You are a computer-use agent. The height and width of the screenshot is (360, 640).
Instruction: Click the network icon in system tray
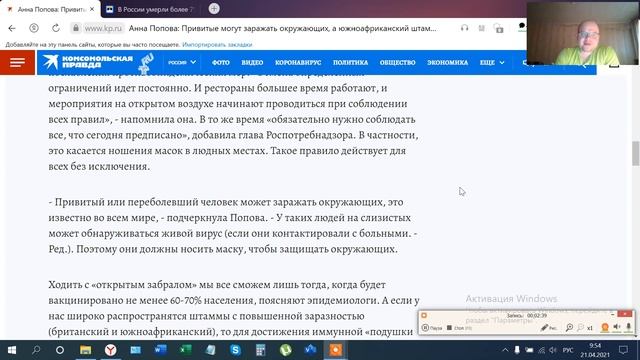pyautogui.click(x=541, y=350)
